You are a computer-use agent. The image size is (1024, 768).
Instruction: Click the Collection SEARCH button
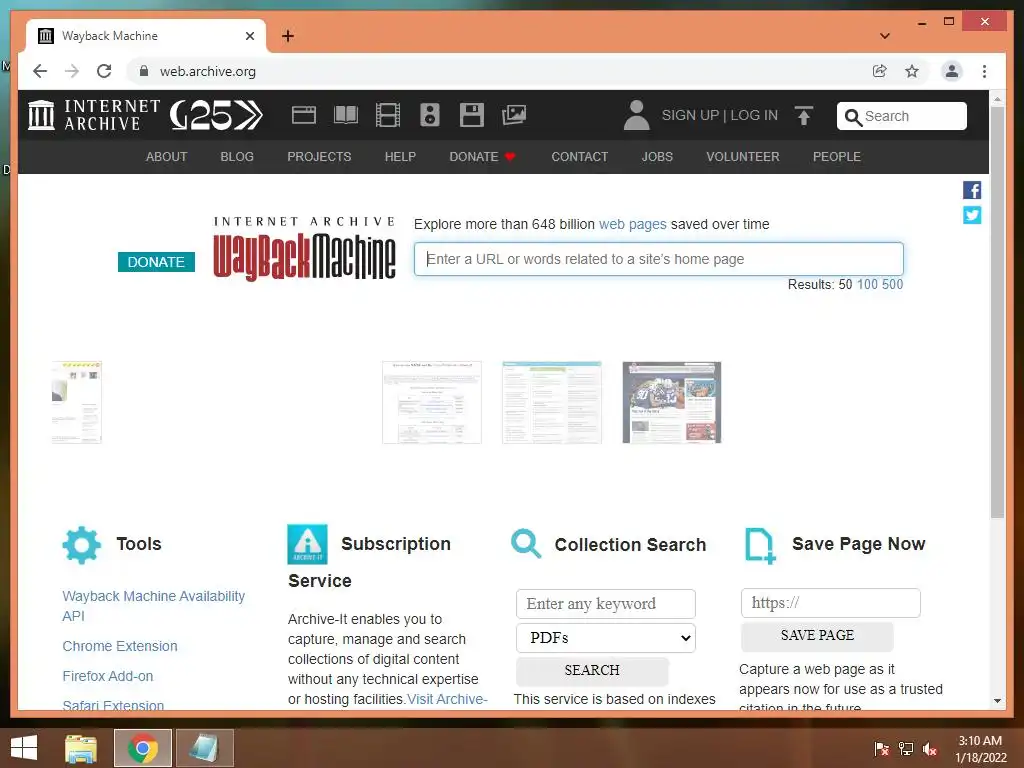pos(592,671)
